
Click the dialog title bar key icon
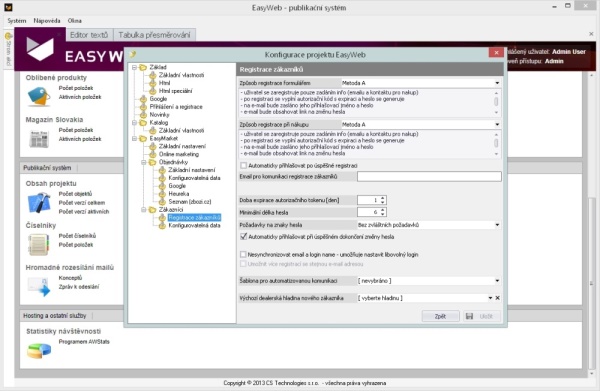coord(133,54)
